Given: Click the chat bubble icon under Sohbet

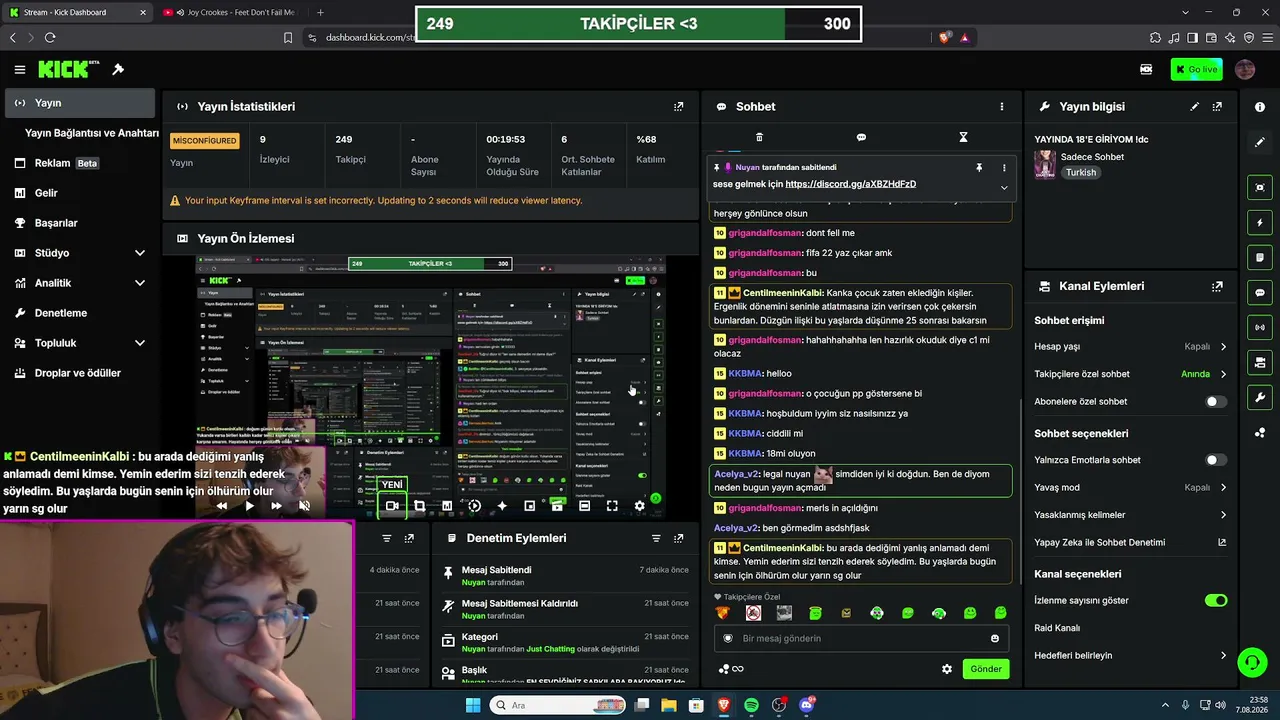Looking at the screenshot, I should click(861, 137).
